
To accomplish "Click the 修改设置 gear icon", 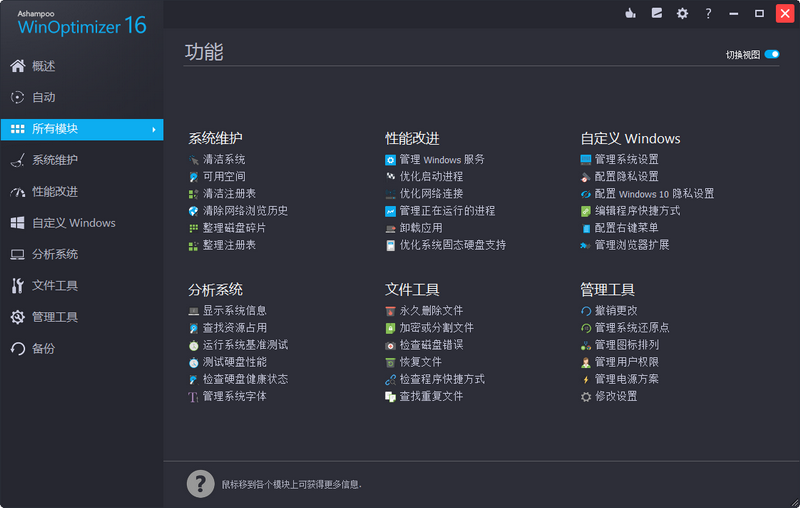I will (586, 396).
